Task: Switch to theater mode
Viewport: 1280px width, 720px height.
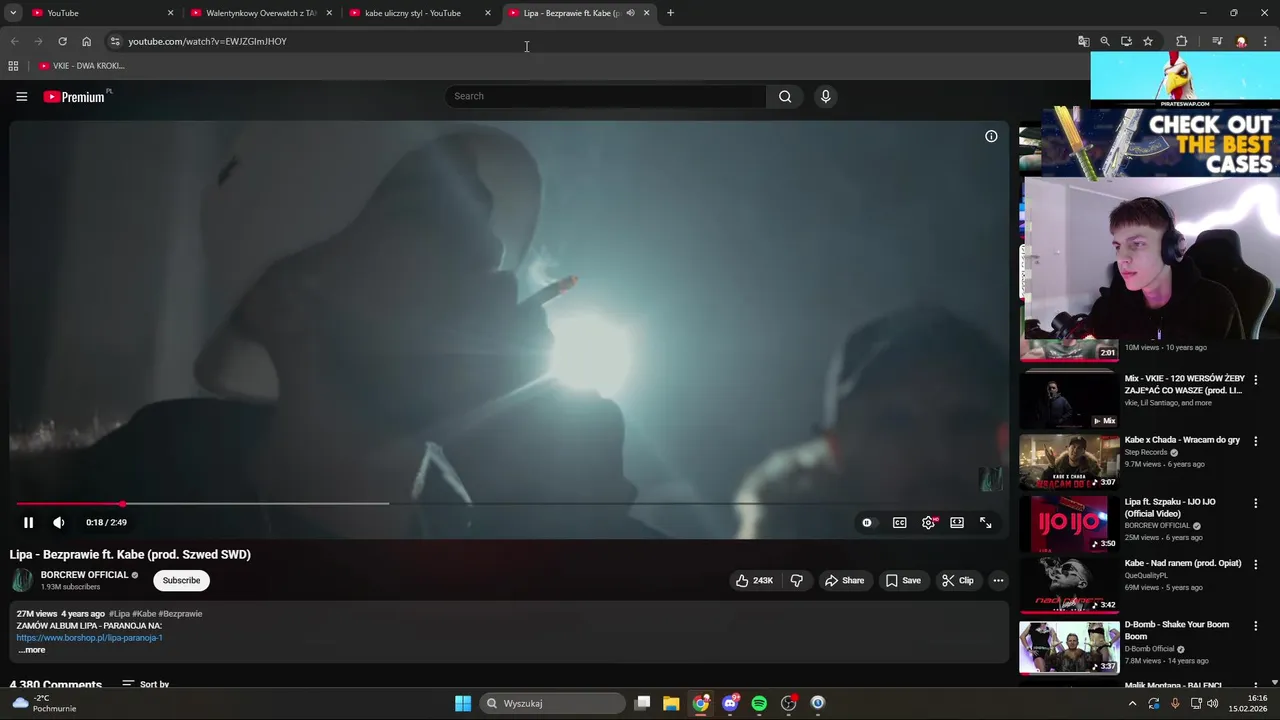Action: tap(957, 522)
